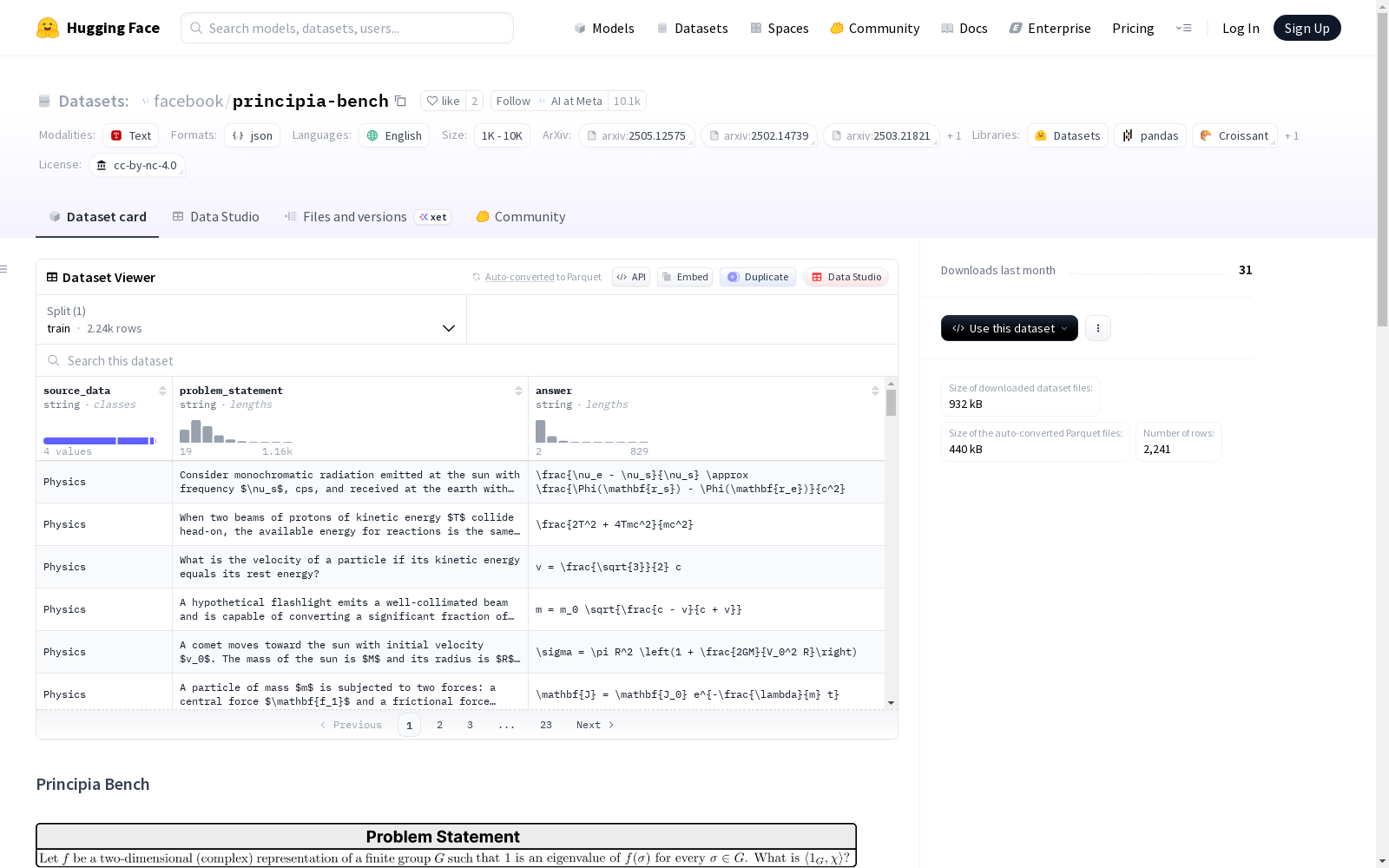
Task: Click the dataset table vertical scrollbar thumb
Action: coord(891,403)
